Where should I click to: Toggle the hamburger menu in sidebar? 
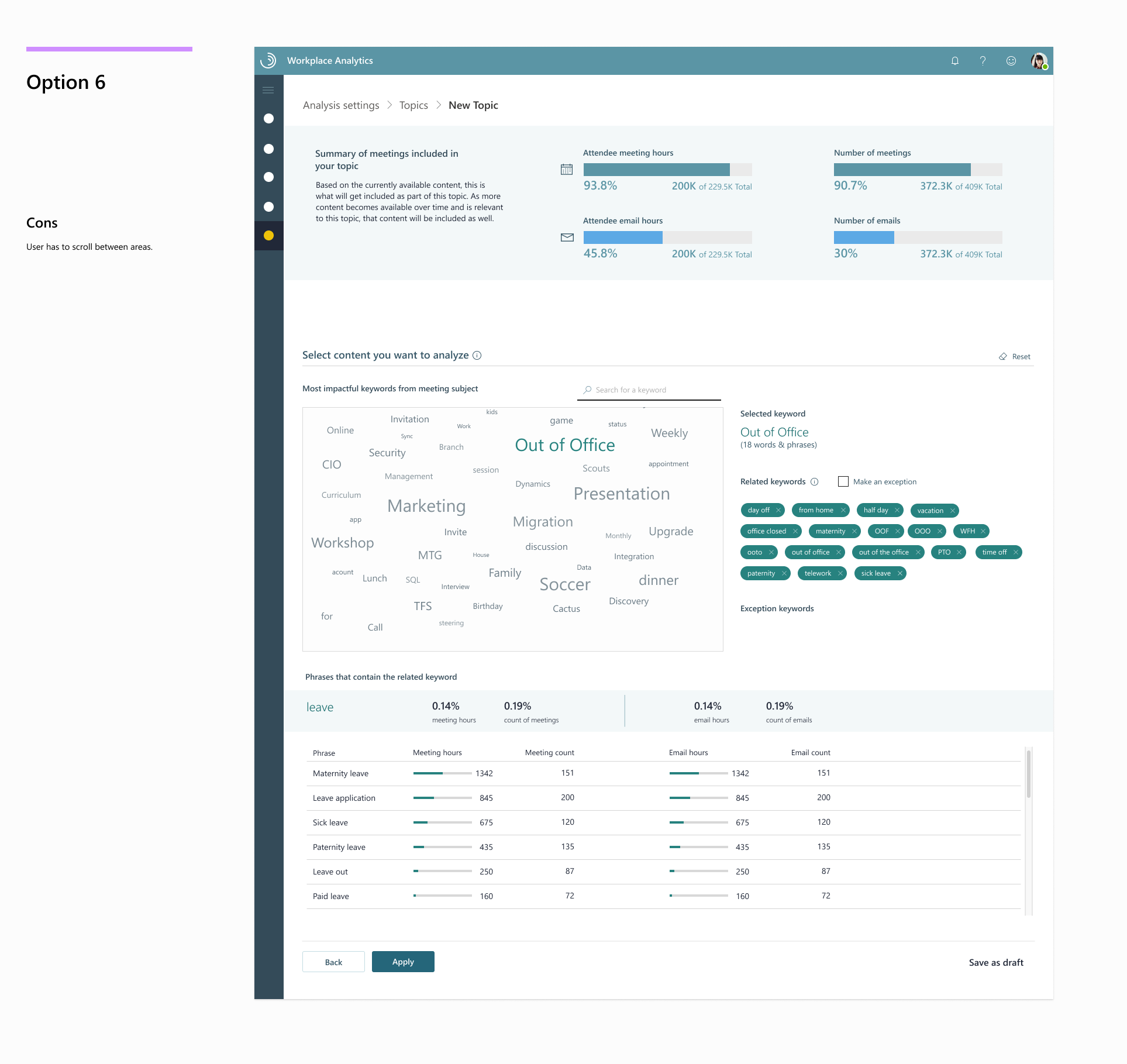point(268,90)
